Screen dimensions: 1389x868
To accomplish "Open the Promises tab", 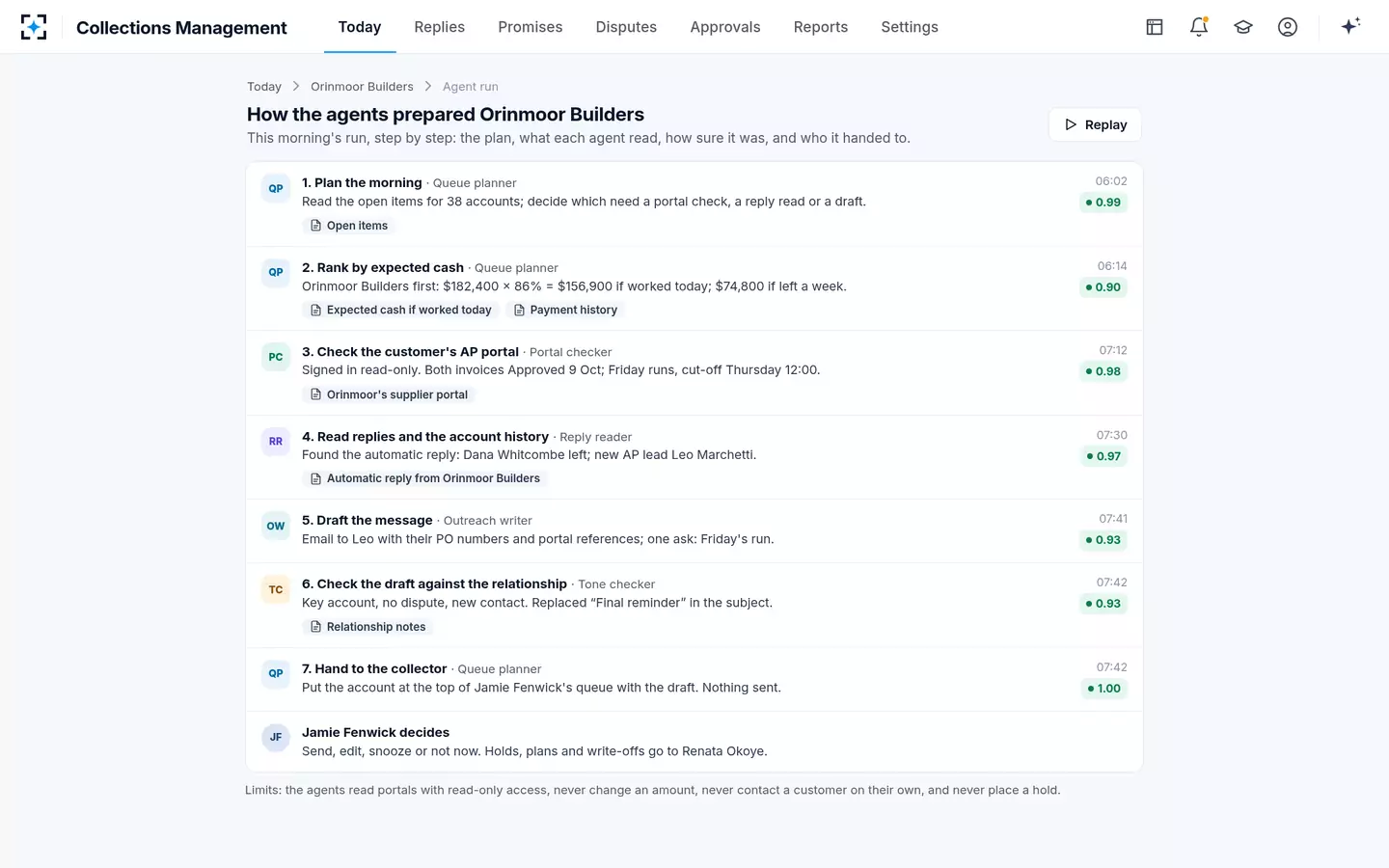I will (531, 27).
